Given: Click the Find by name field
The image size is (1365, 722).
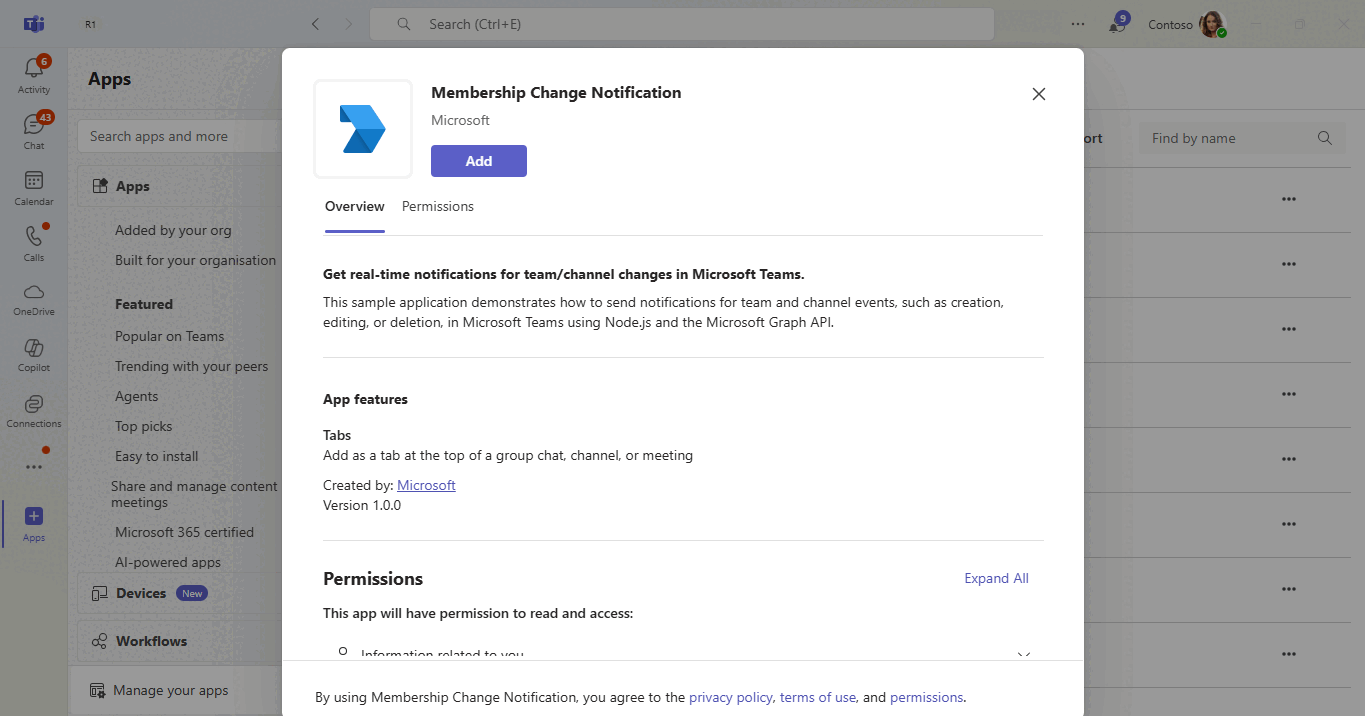Looking at the screenshot, I should (1240, 139).
